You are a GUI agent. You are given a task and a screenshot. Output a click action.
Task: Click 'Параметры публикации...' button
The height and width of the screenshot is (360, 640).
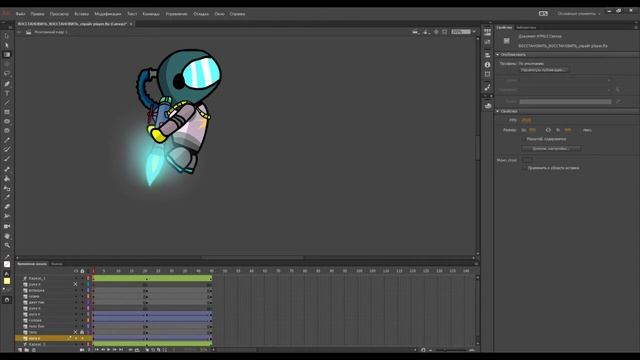[544, 70]
